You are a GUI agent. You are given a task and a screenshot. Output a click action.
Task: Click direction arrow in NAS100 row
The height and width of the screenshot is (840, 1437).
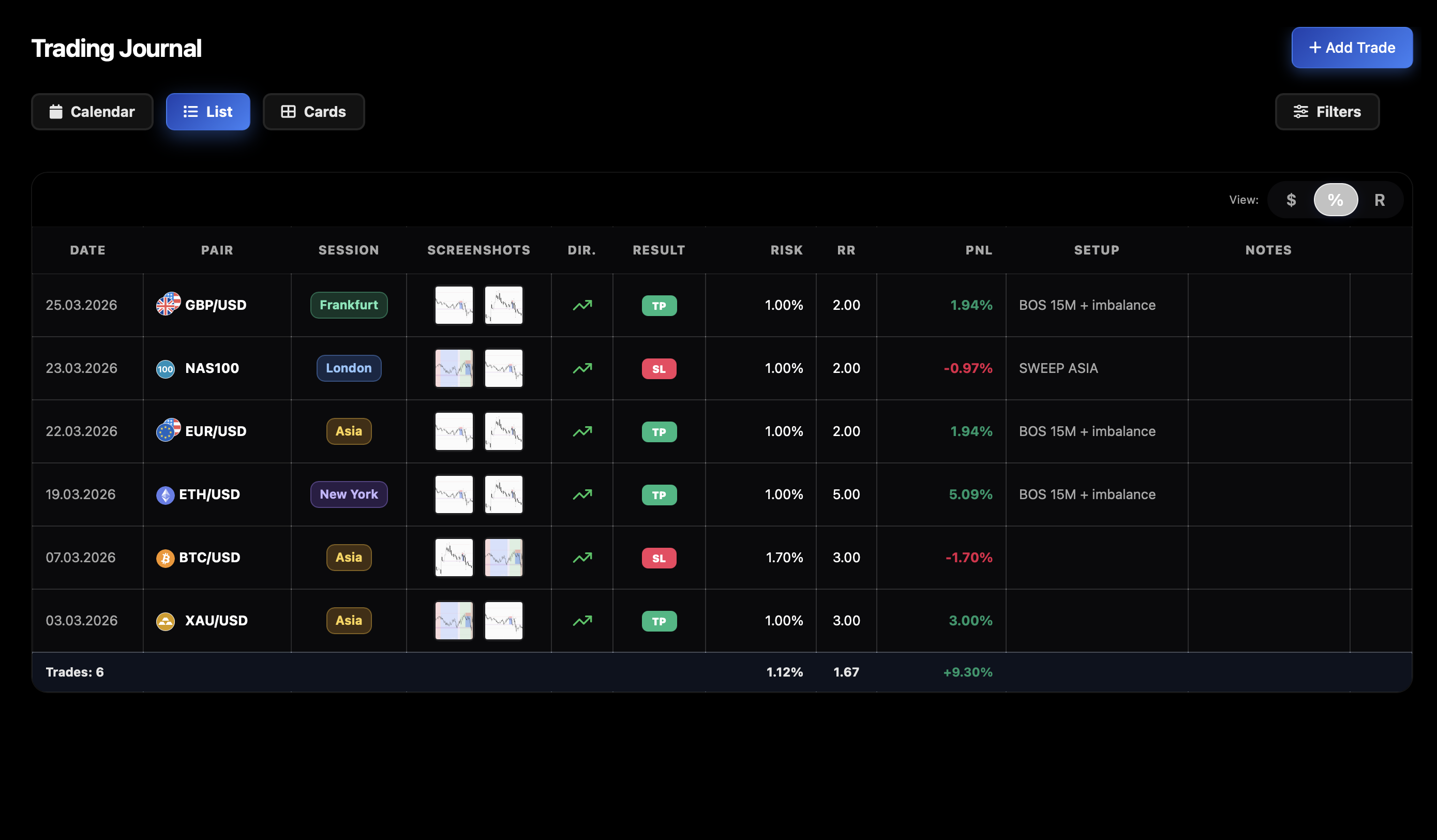[x=582, y=368]
